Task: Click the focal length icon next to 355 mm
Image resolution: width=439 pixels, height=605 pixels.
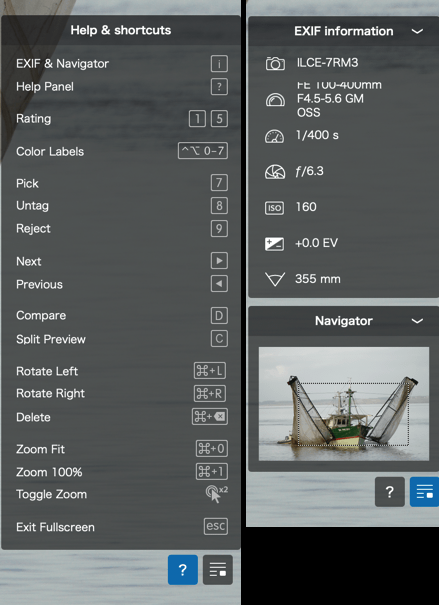Action: (x=275, y=279)
